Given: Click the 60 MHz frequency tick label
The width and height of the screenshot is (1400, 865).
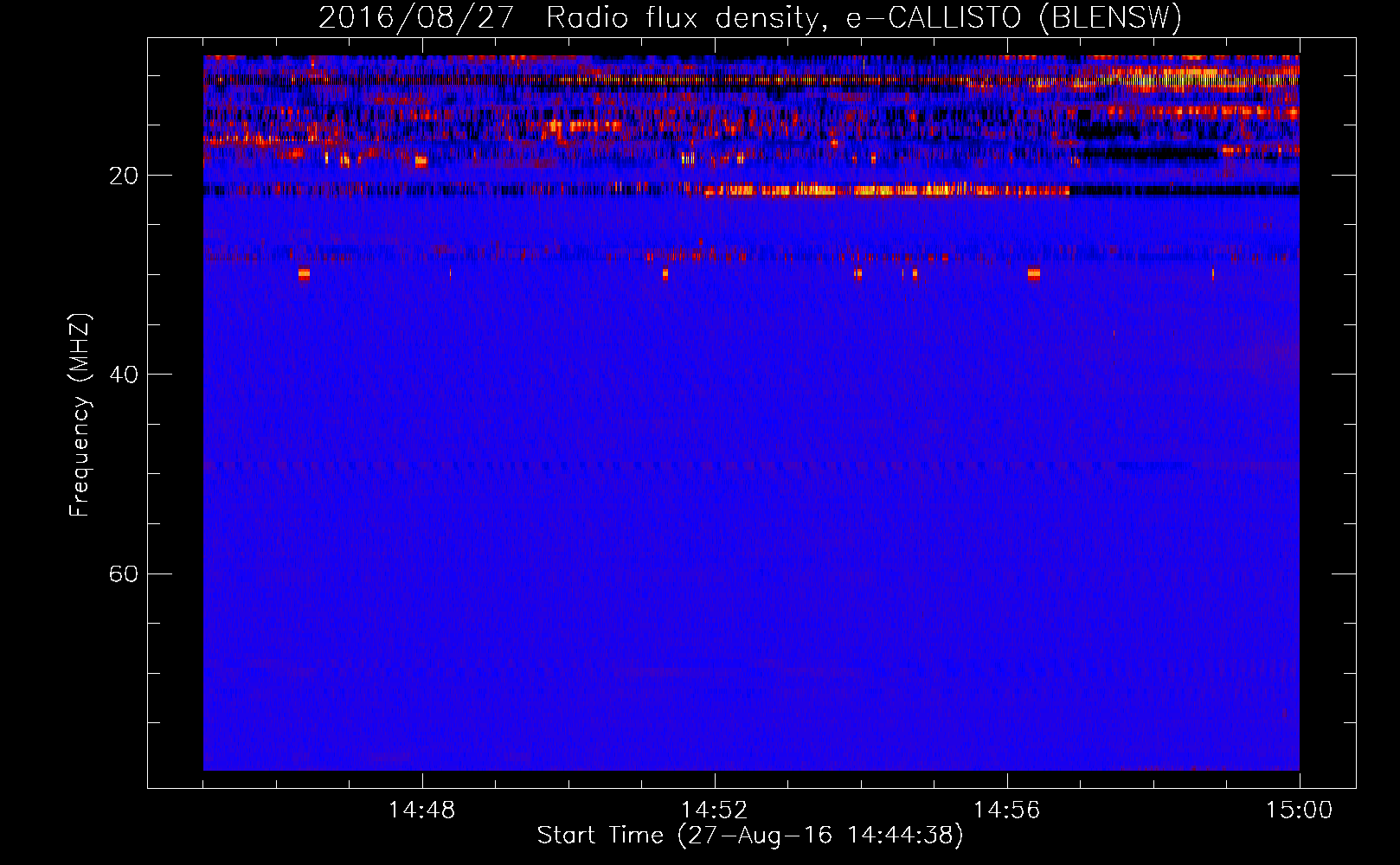Looking at the screenshot, I should pyautogui.click(x=123, y=573).
